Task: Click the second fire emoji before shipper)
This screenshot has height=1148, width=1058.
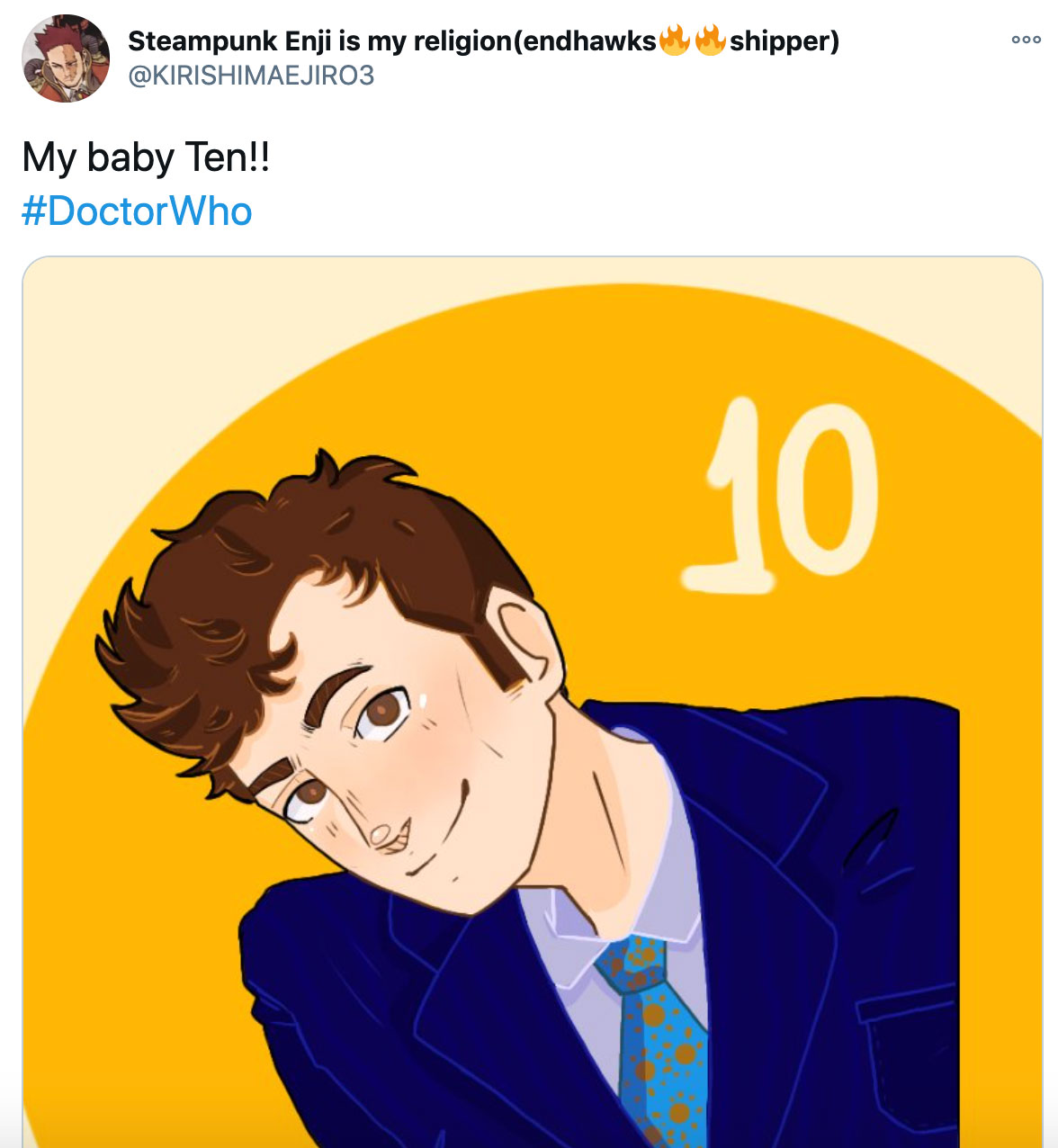Action: pyautogui.click(x=710, y=40)
